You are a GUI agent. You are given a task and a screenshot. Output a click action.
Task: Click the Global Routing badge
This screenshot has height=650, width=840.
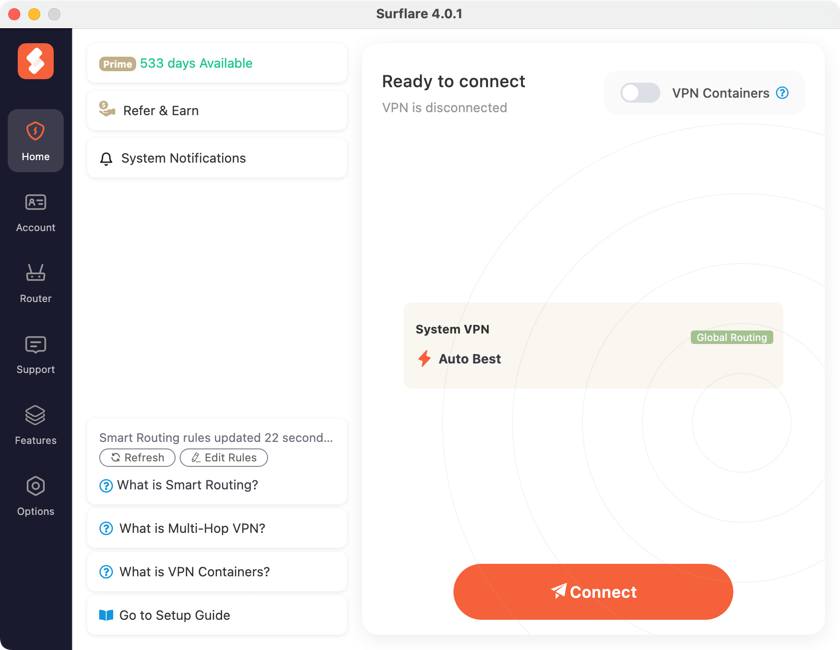coord(732,337)
